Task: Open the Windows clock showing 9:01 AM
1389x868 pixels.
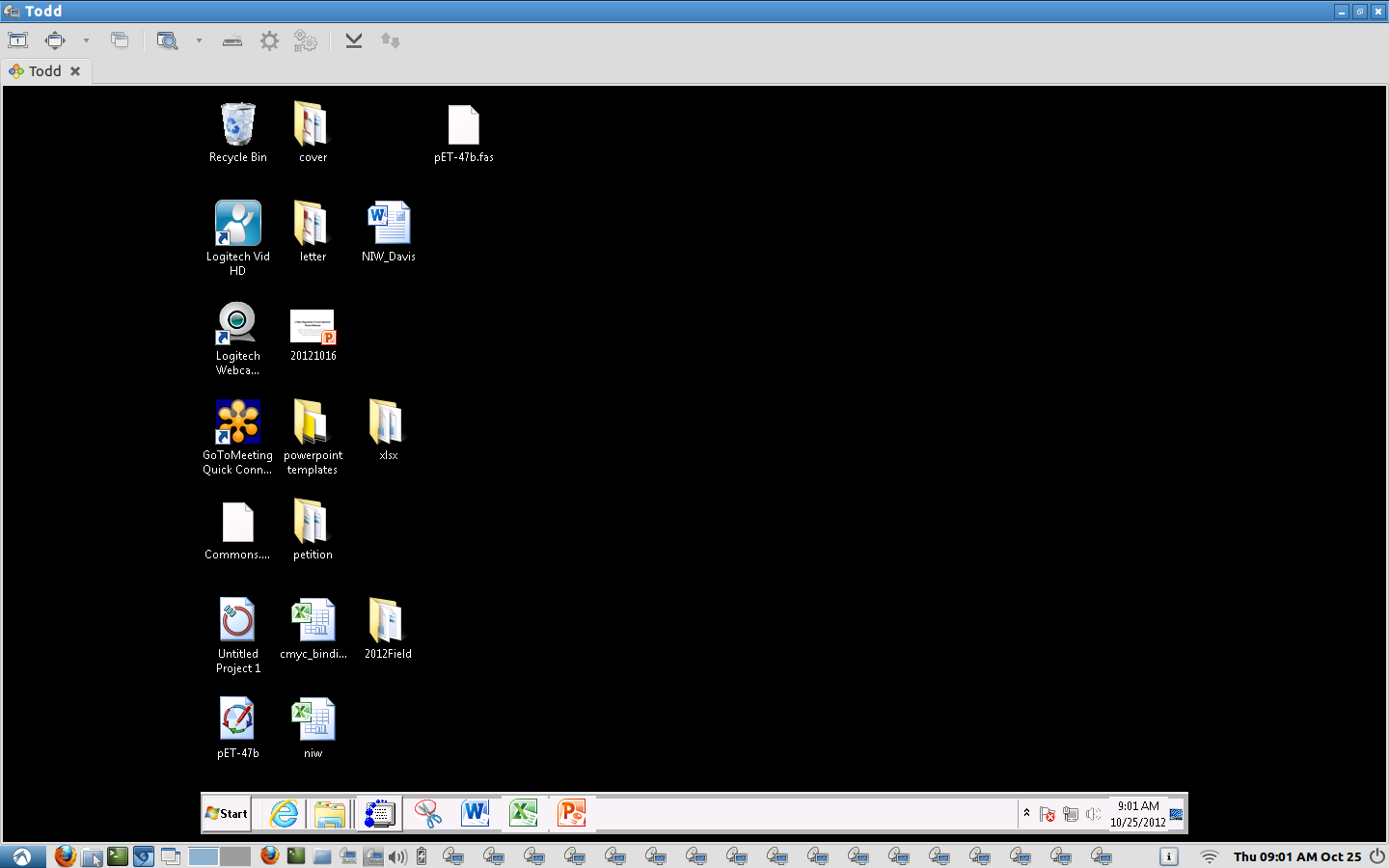Action: 1138,814
